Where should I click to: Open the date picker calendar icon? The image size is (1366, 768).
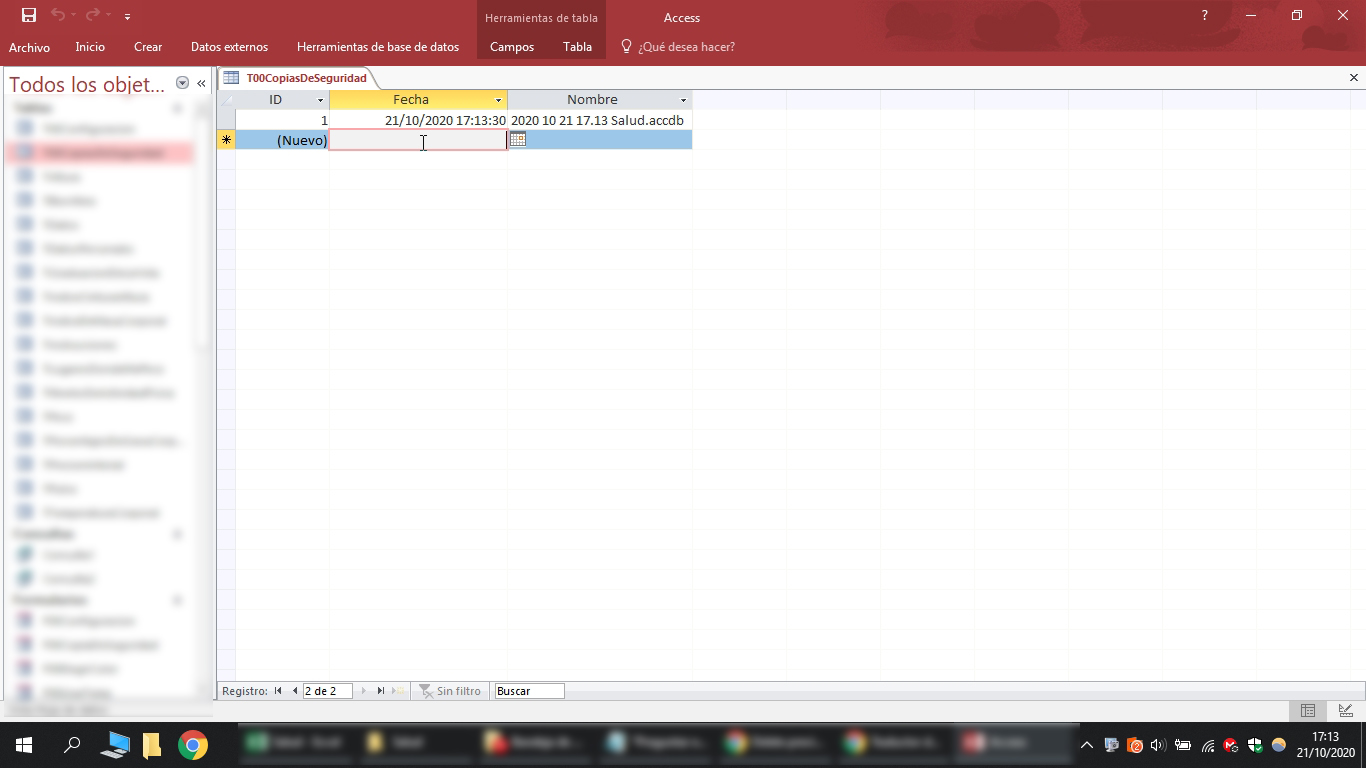point(517,140)
